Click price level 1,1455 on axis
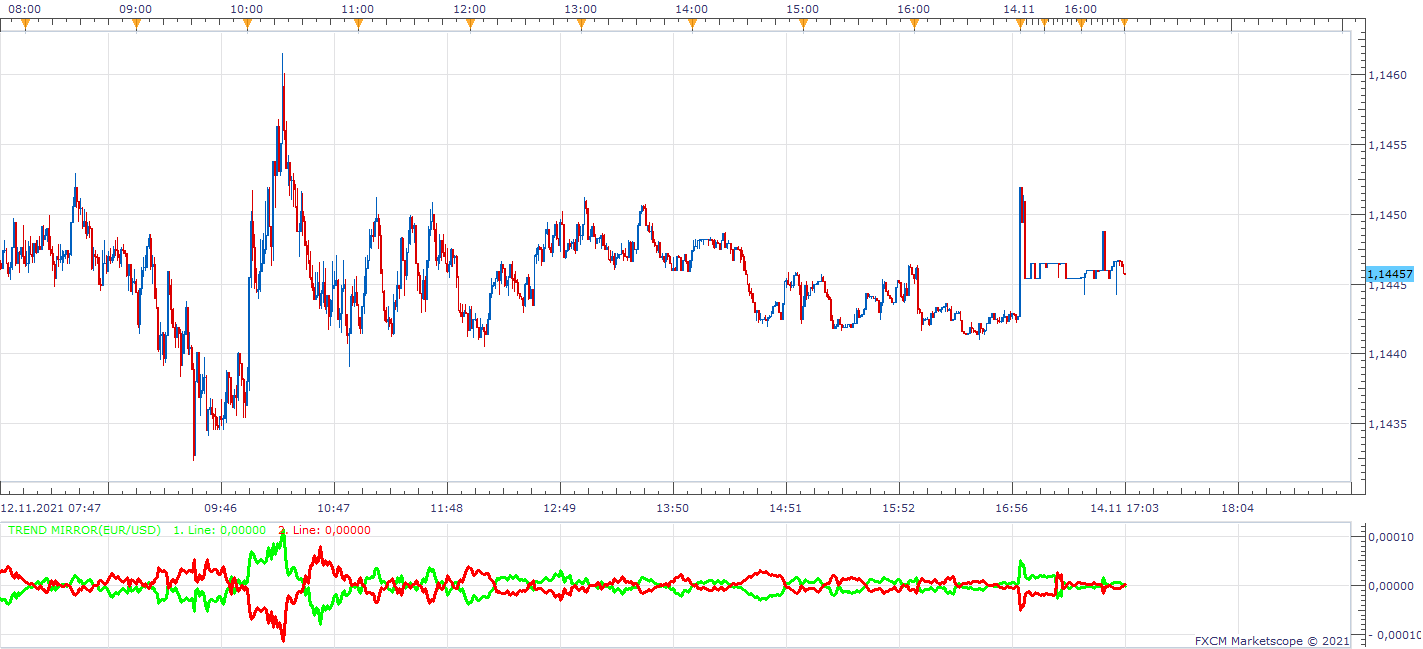 point(1387,145)
